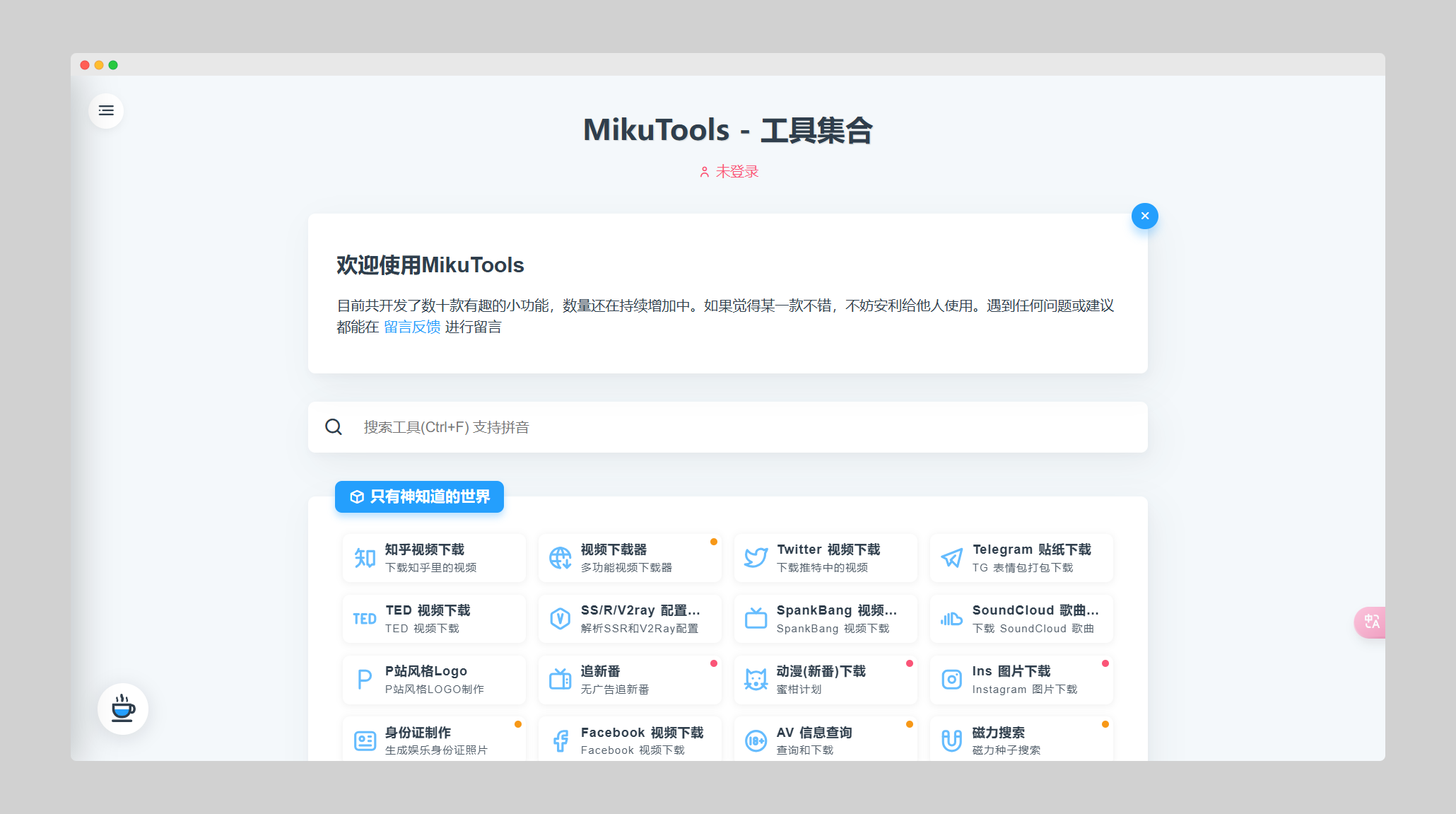
Task: Click the cube icon in category tag
Action: 357,497
